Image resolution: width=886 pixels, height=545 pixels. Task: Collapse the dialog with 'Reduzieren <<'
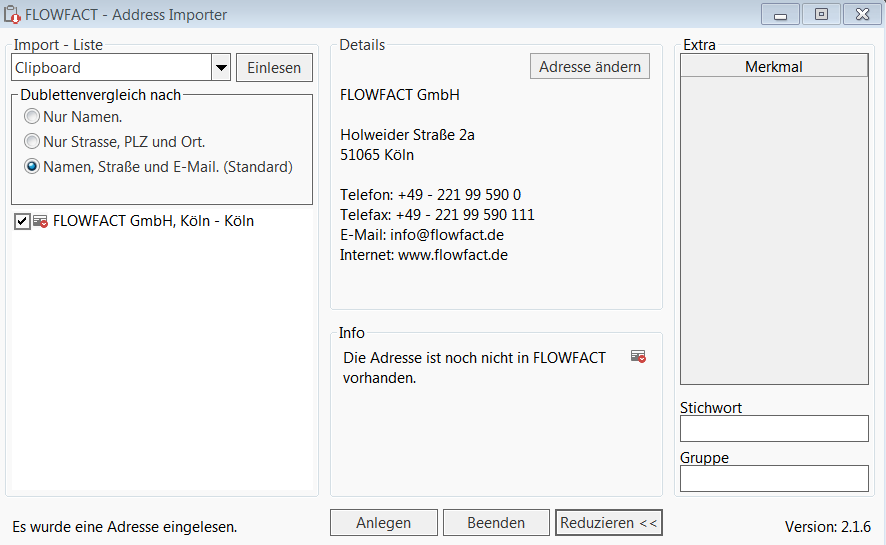(x=609, y=522)
